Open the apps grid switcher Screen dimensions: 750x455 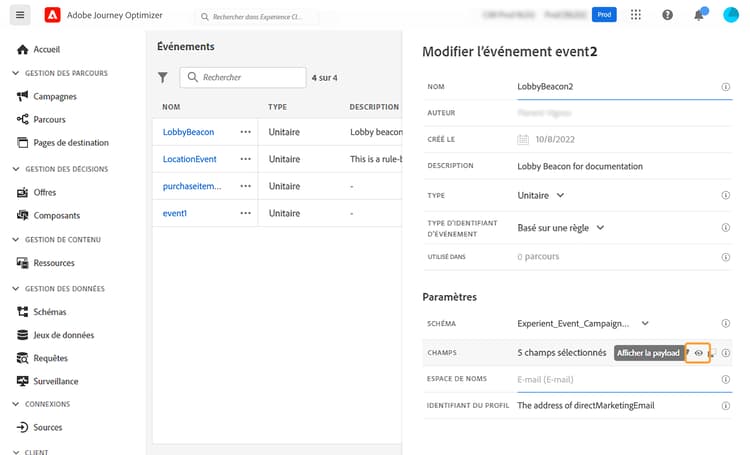coord(635,15)
